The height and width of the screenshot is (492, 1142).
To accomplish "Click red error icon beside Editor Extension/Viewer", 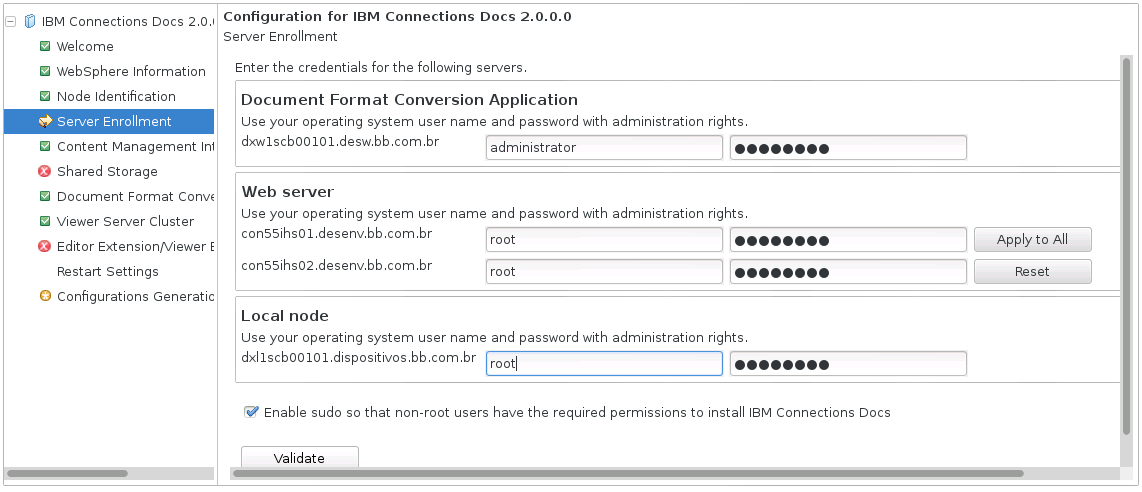I will point(45,246).
